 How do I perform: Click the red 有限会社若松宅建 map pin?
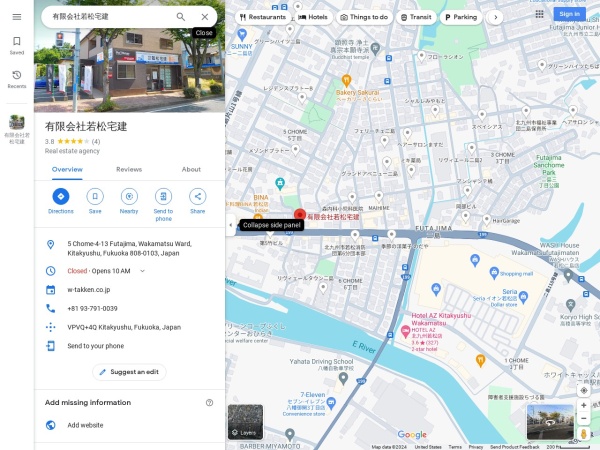tap(300, 215)
